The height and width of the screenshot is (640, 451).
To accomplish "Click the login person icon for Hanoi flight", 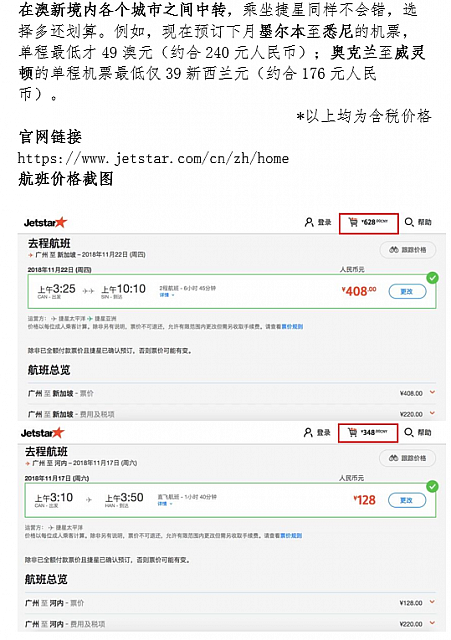I will 308,432.
